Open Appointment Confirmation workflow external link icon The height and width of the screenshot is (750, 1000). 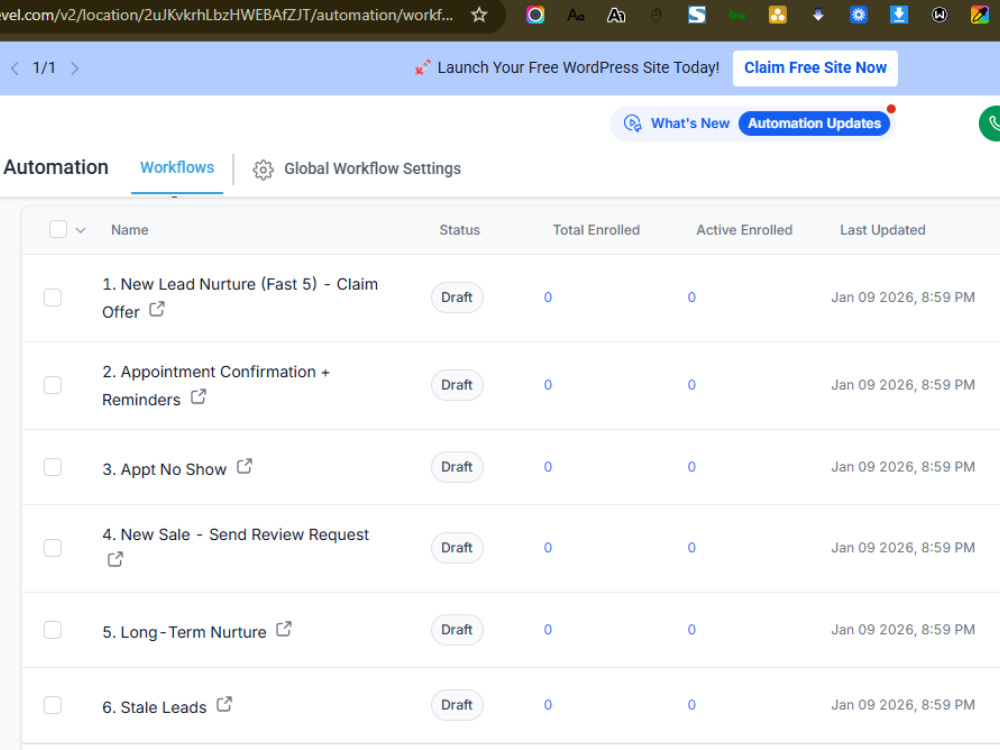198,397
